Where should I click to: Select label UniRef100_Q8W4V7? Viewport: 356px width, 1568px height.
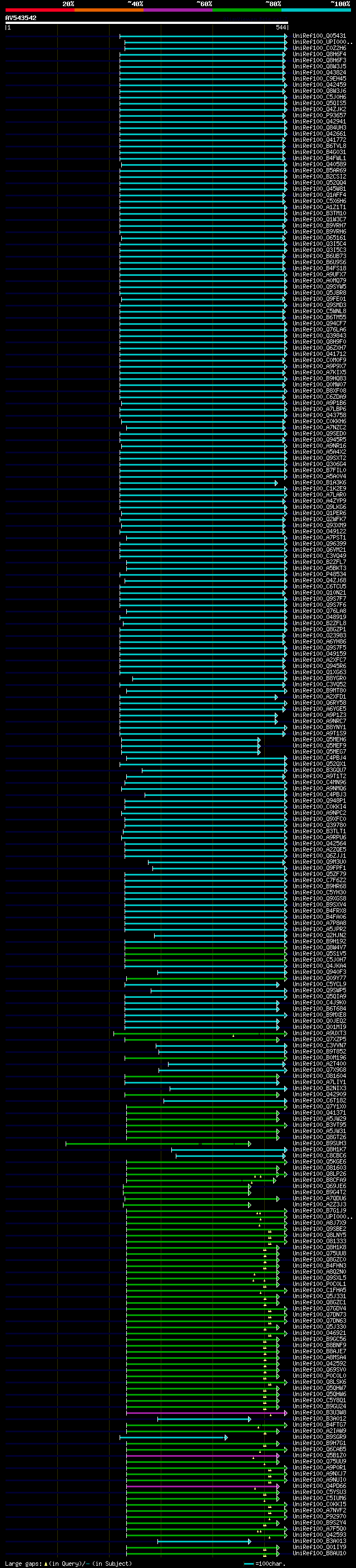pos(319,948)
